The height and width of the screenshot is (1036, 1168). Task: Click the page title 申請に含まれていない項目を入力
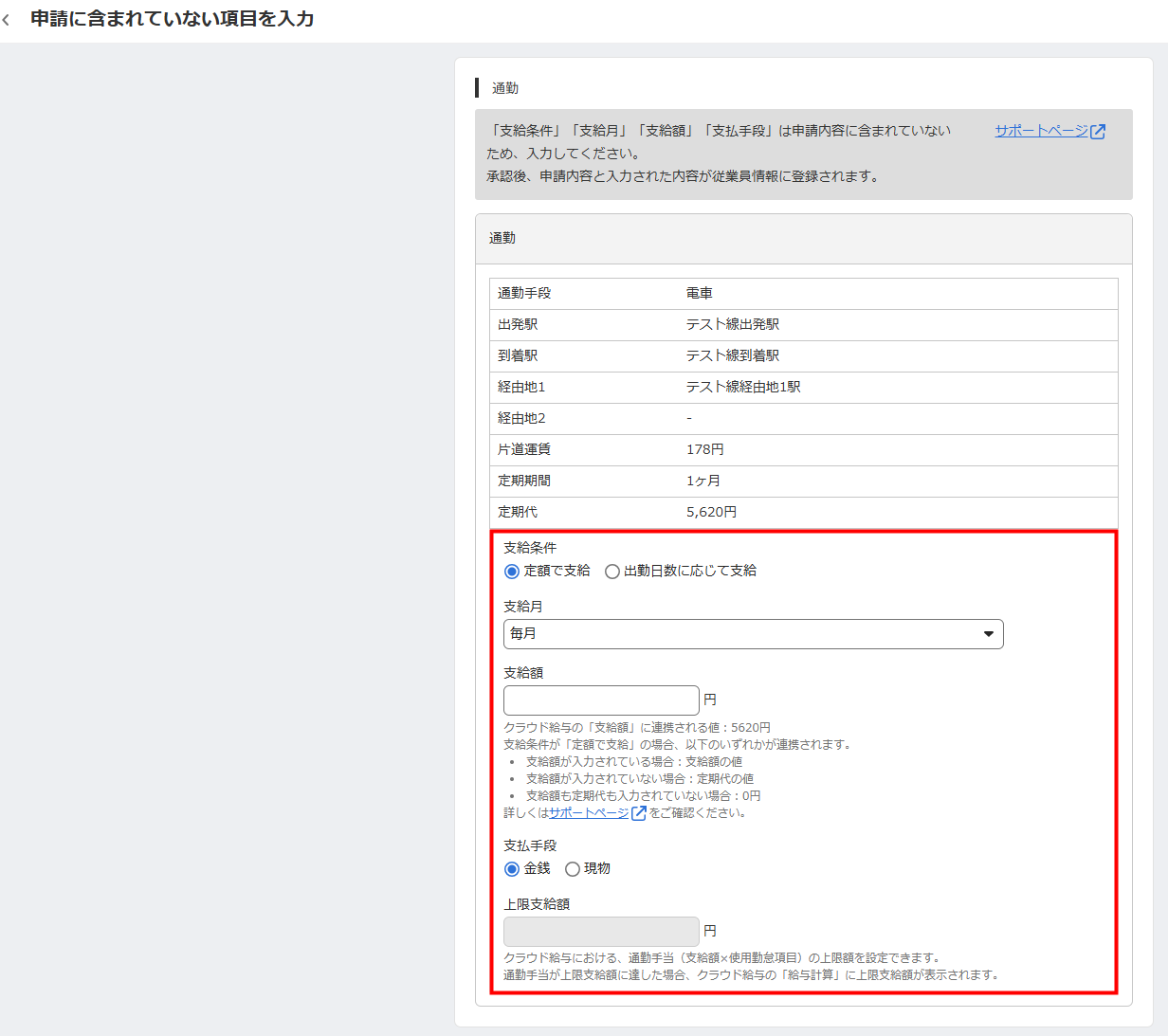173,19
